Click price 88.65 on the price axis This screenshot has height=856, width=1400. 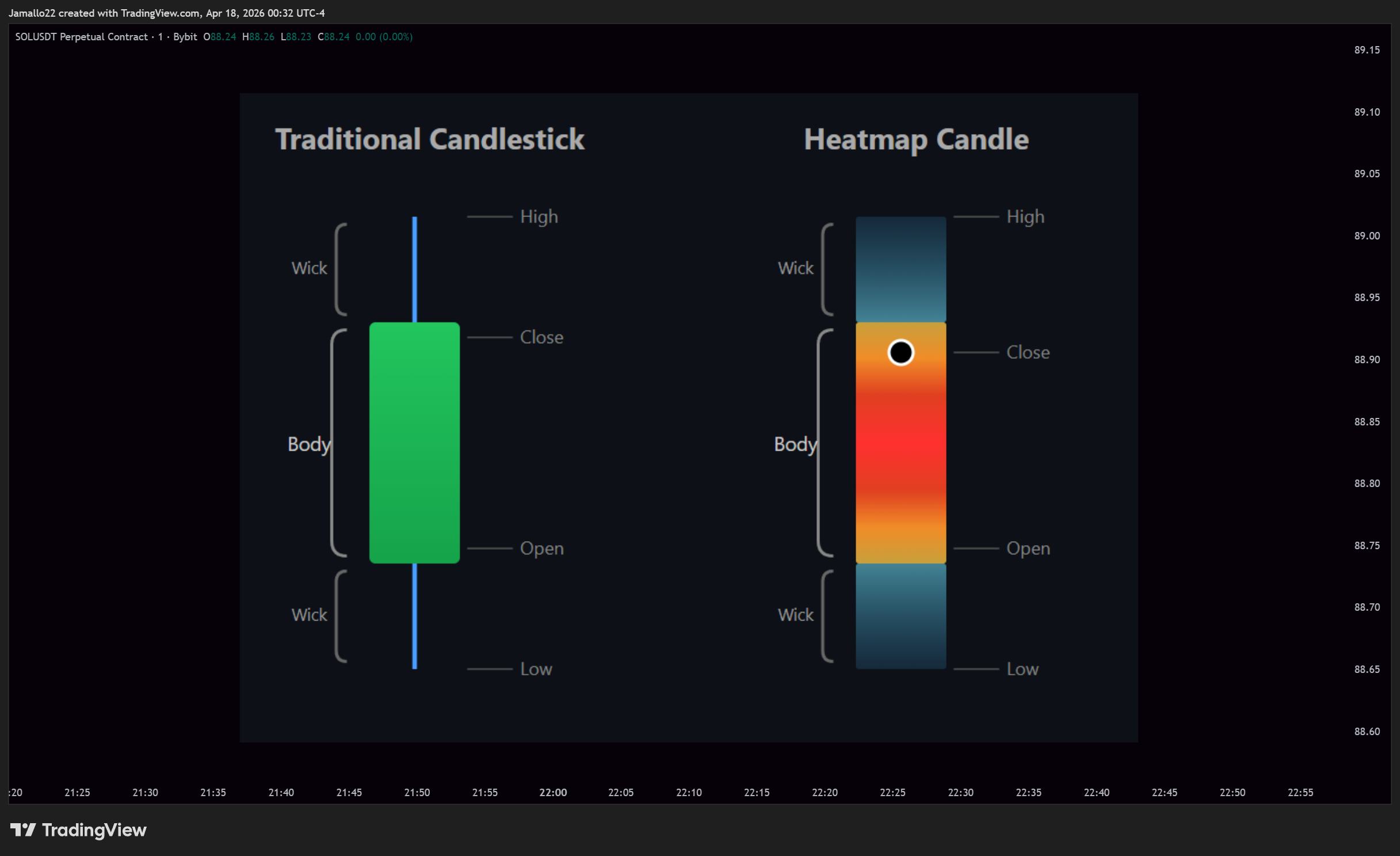click(x=1367, y=669)
